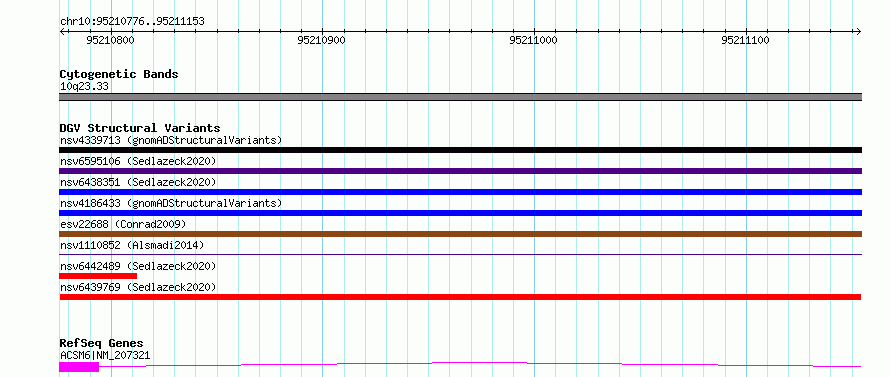Open variant label nsv6439769 (Sedlazeck2020)
Screen dimensions: 890x377
(x=138, y=287)
